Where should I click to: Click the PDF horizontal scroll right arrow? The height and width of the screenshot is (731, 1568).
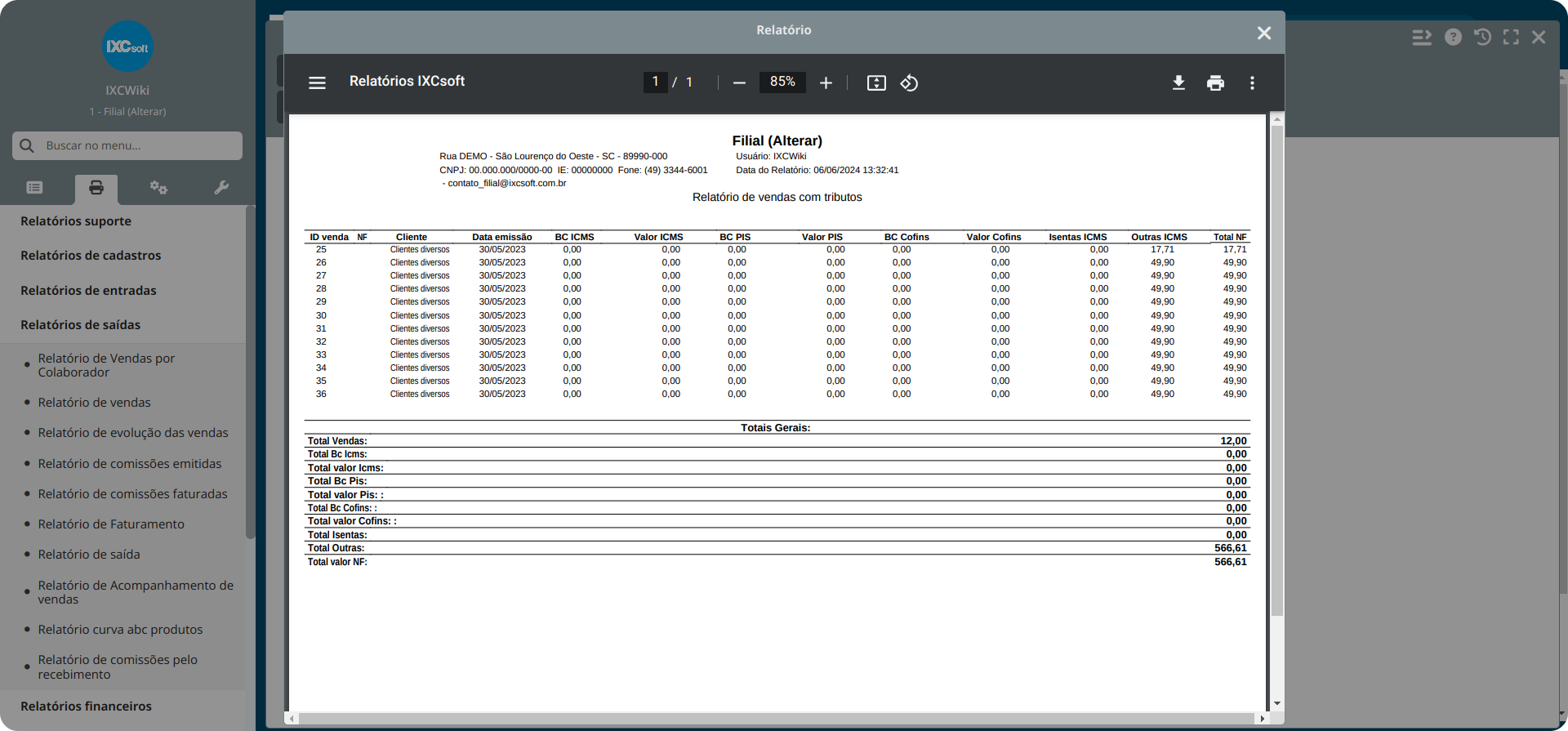coord(1263,719)
